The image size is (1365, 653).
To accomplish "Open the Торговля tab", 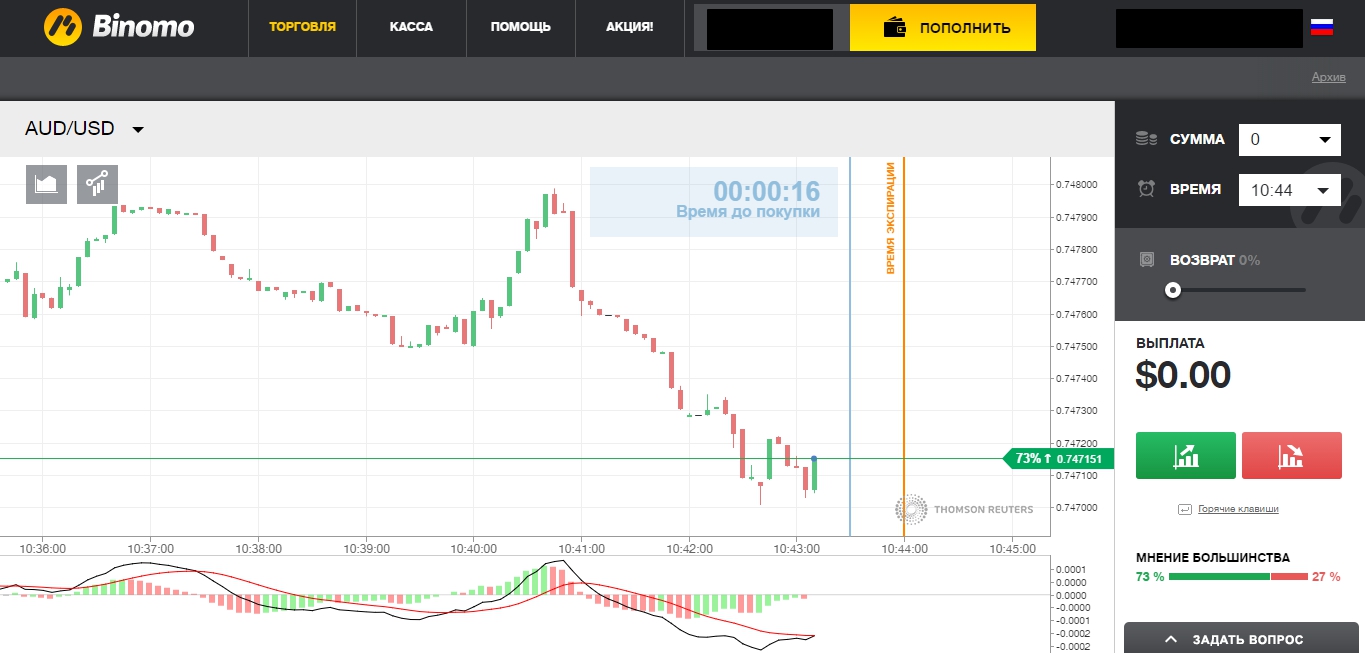I will coord(302,27).
